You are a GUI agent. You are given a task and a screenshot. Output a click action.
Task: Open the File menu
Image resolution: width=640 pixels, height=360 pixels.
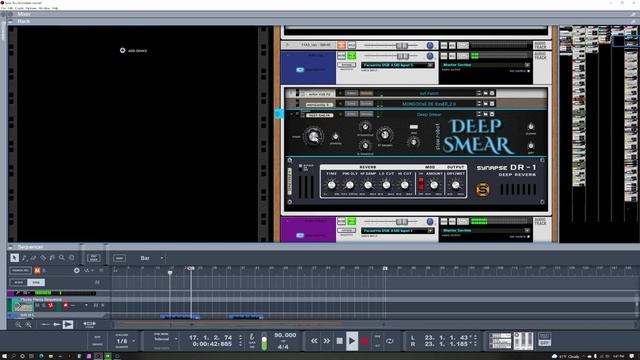(x=3, y=8)
